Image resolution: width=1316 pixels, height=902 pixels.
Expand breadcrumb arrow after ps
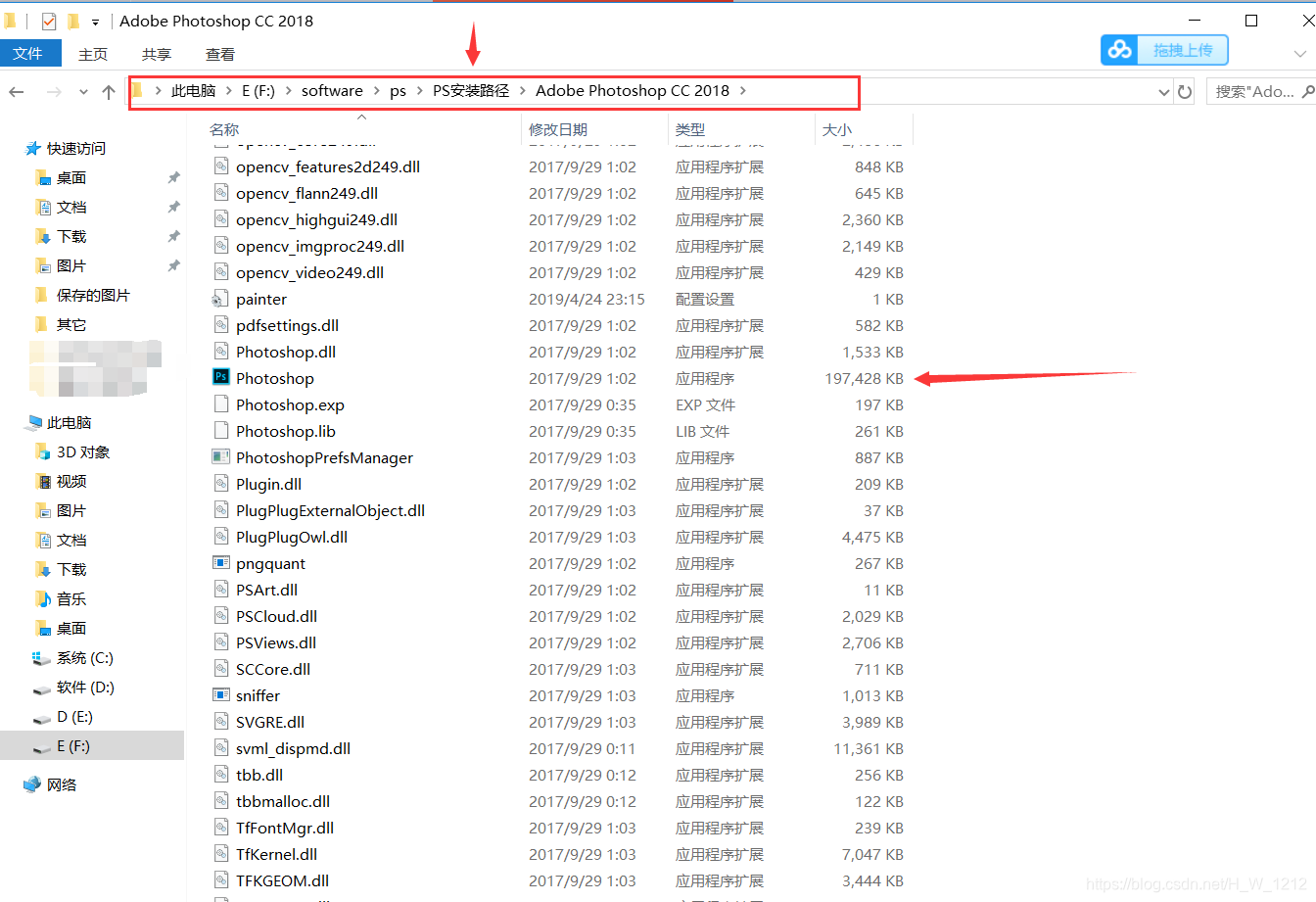pyautogui.click(x=419, y=91)
